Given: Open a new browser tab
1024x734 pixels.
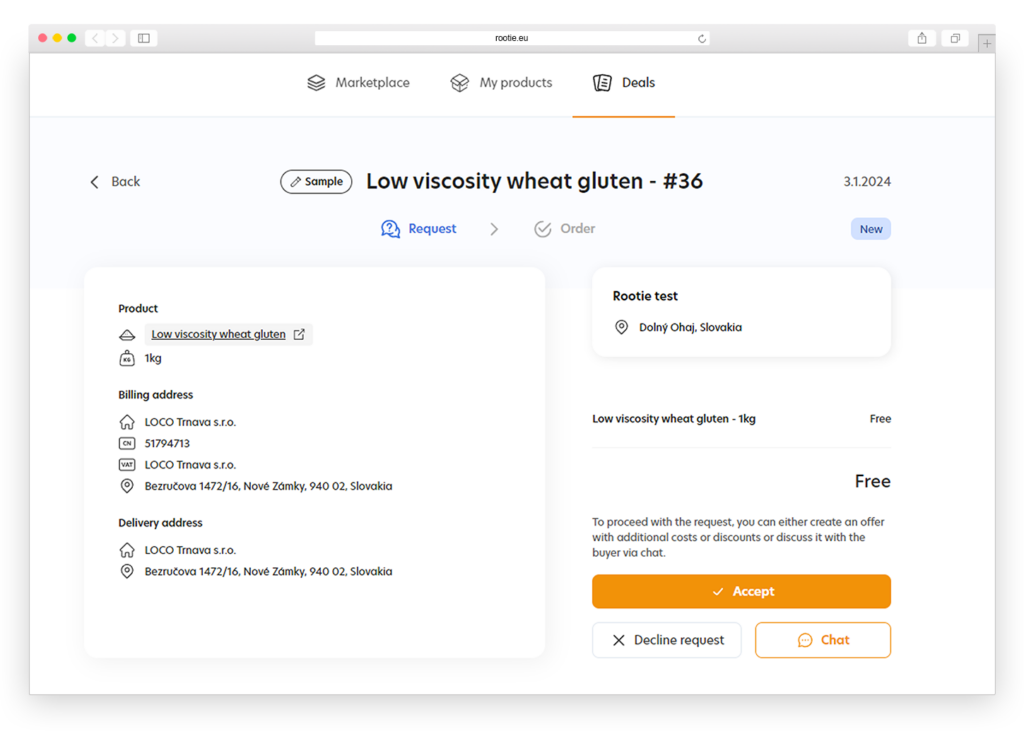Looking at the screenshot, I should pos(987,44).
